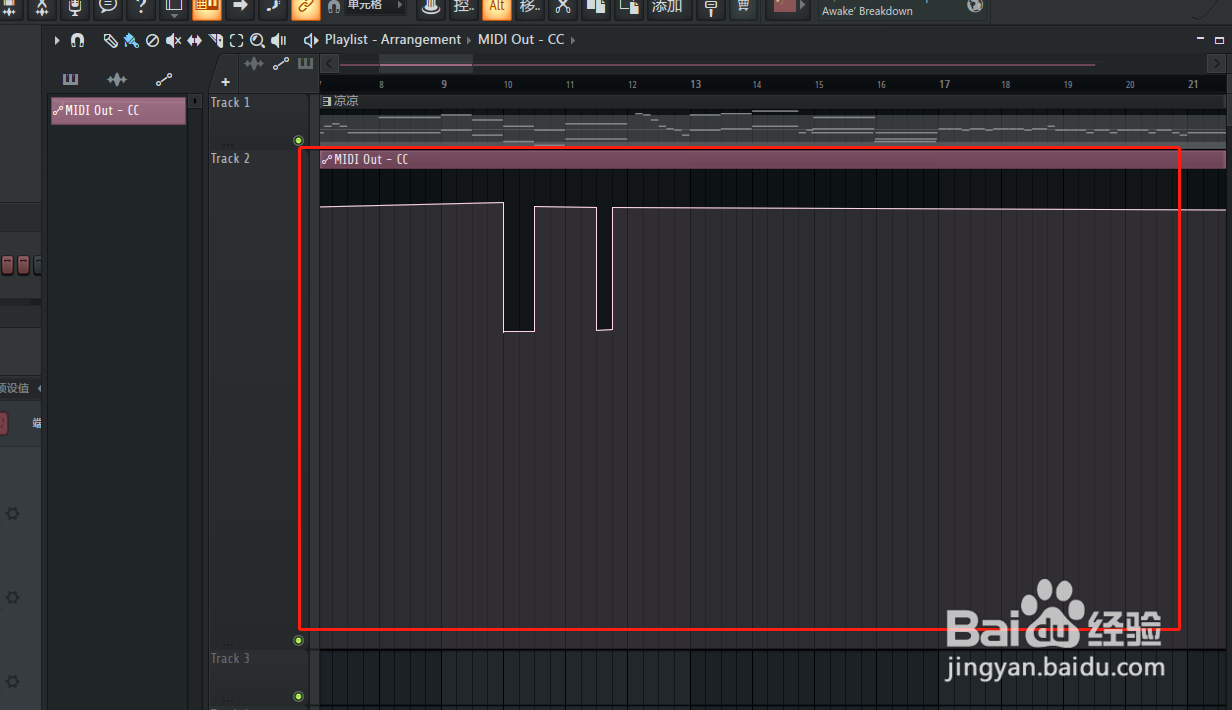Click the copy pages icon
Image resolution: width=1232 pixels, height=710 pixels.
(x=596, y=8)
